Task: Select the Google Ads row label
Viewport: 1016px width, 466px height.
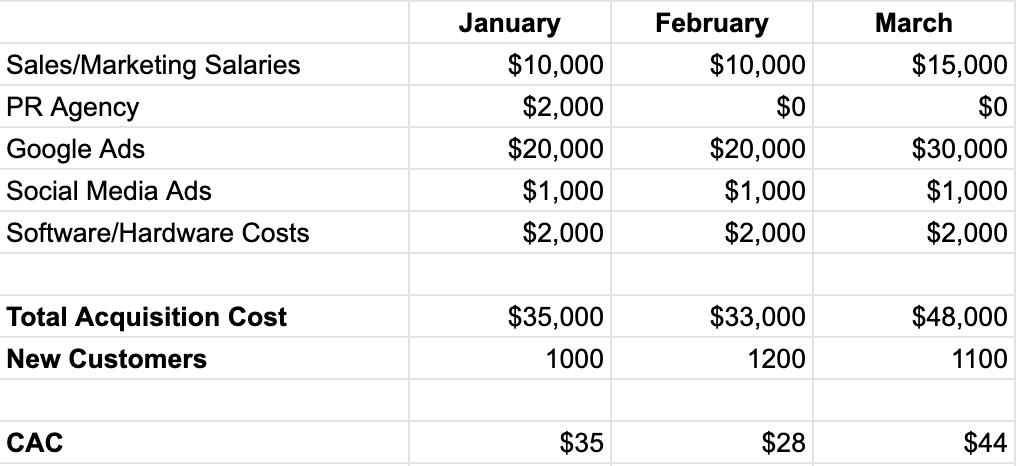Action: click(x=76, y=149)
